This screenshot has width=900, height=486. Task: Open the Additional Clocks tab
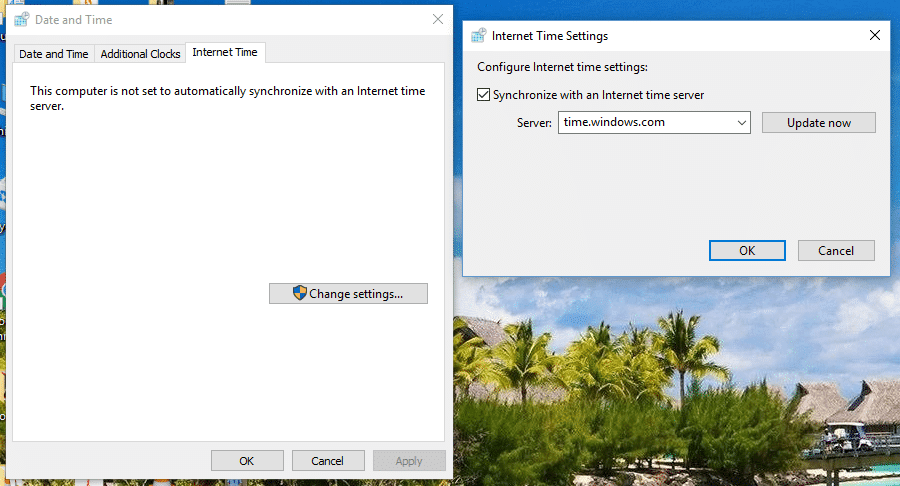[140, 54]
